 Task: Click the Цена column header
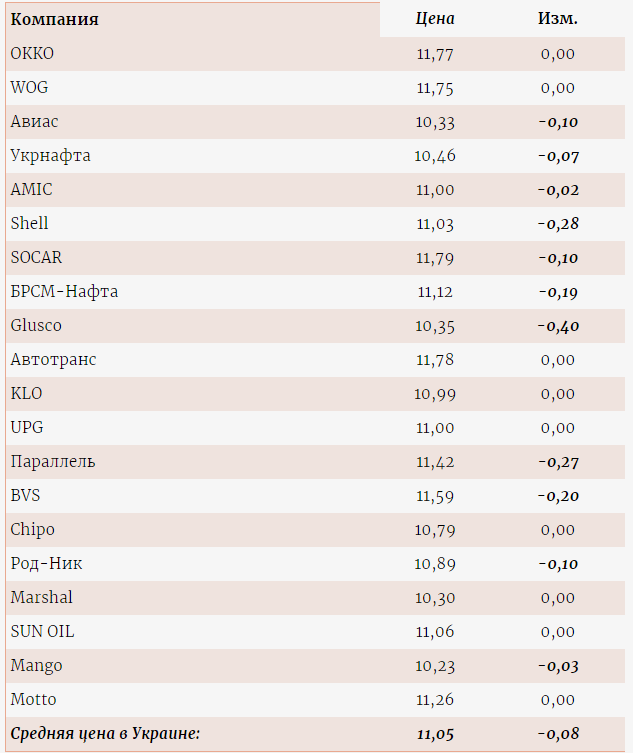click(435, 19)
